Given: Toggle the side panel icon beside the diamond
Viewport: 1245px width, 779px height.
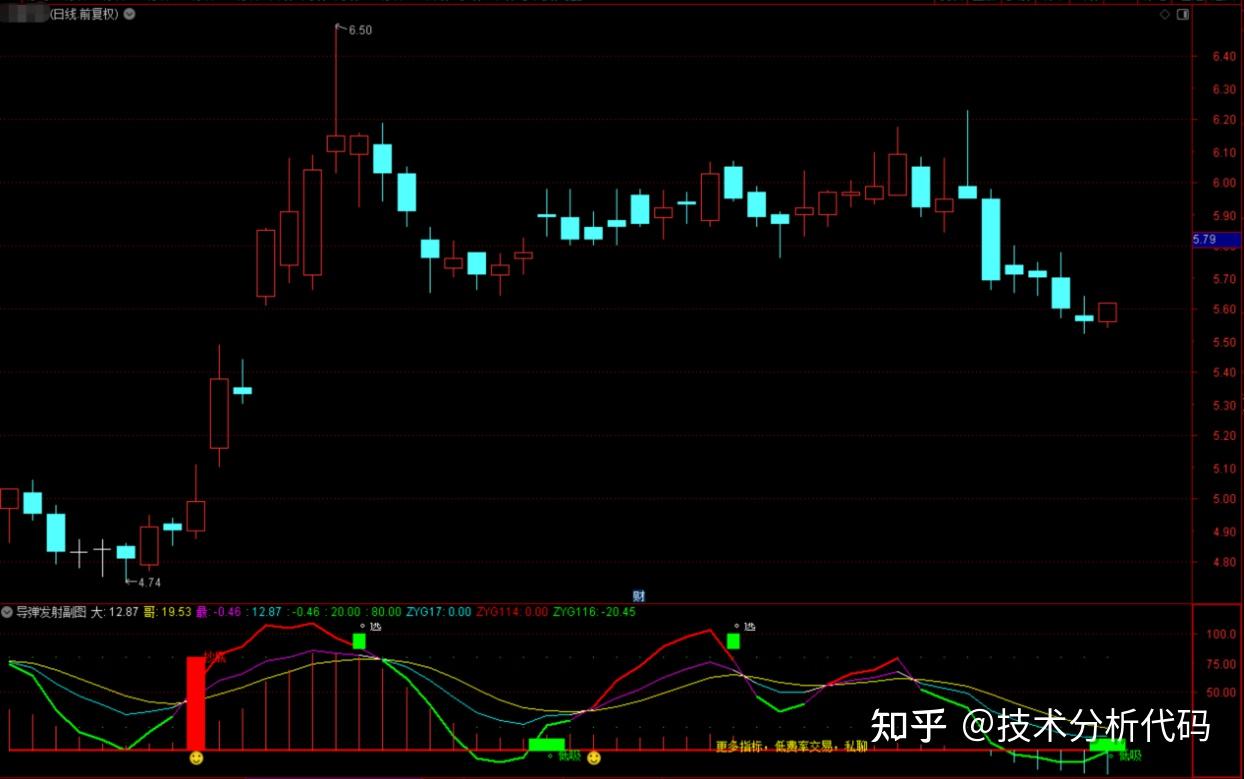Looking at the screenshot, I should coord(1183,14).
